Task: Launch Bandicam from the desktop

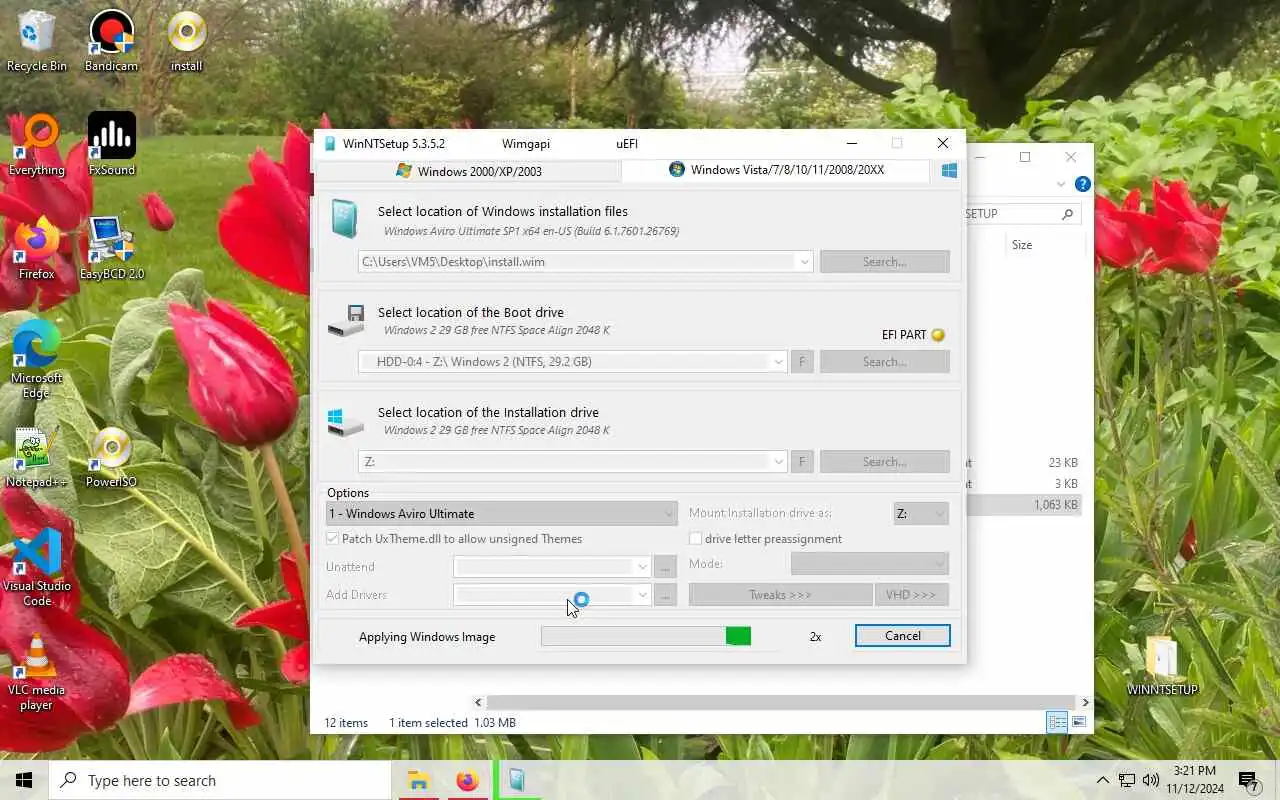Action: coord(111,42)
